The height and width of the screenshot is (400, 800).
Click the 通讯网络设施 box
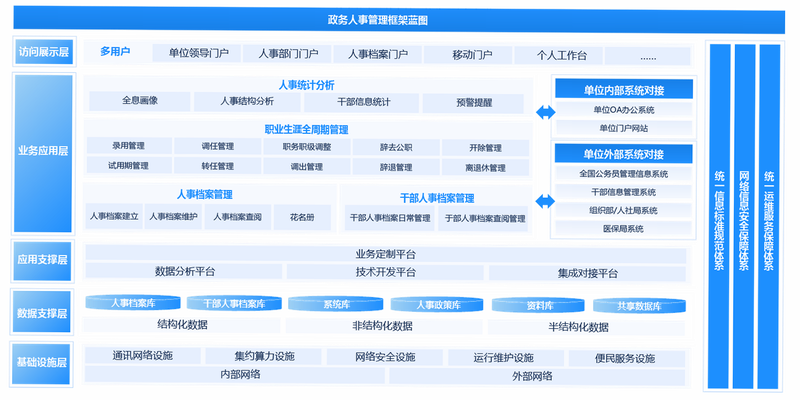(x=143, y=356)
